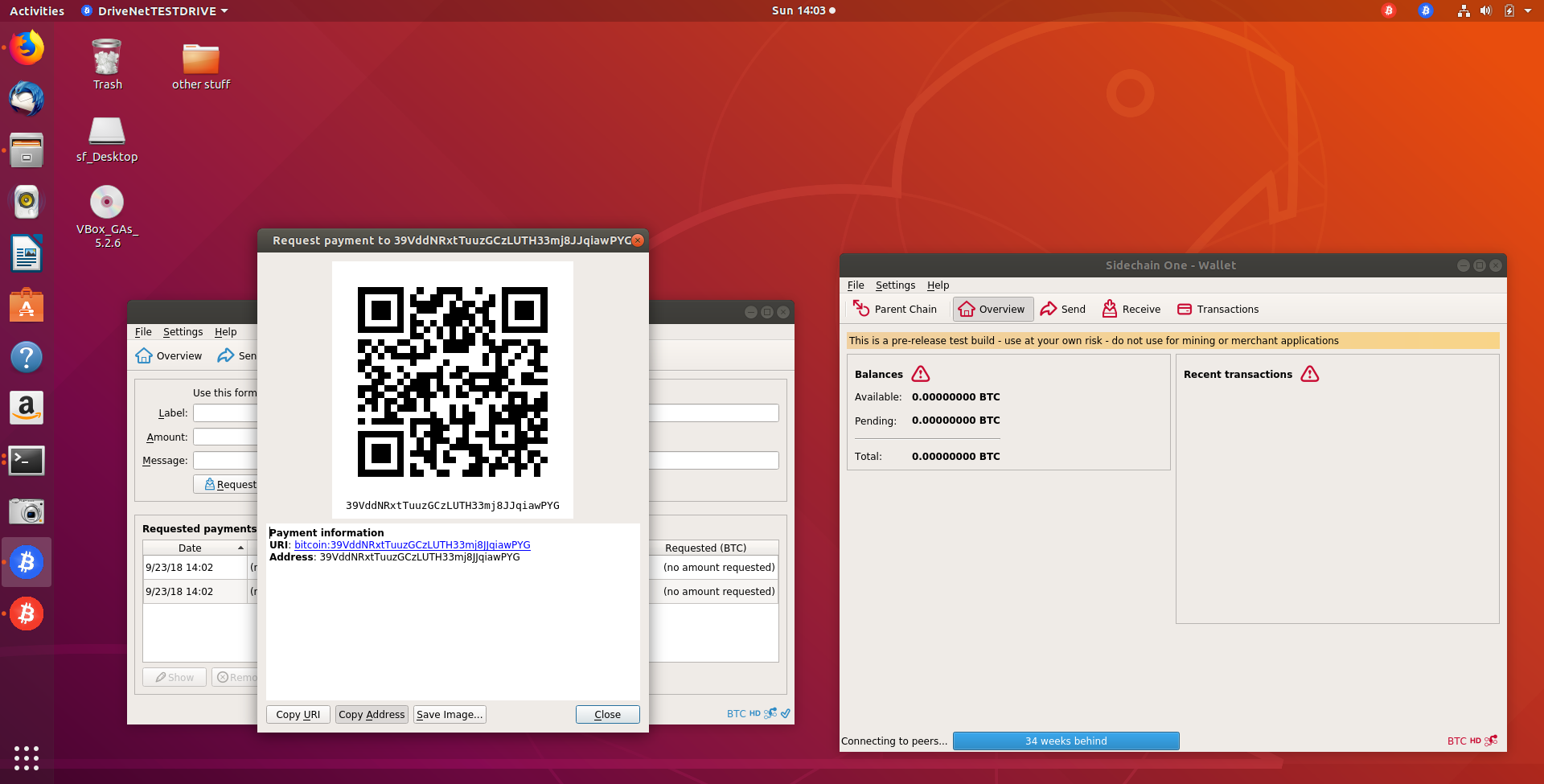1544x784 pixels.
Task: Click the blue Bitcoin tray icon in top bar
Action: (x=1425, y=10)
